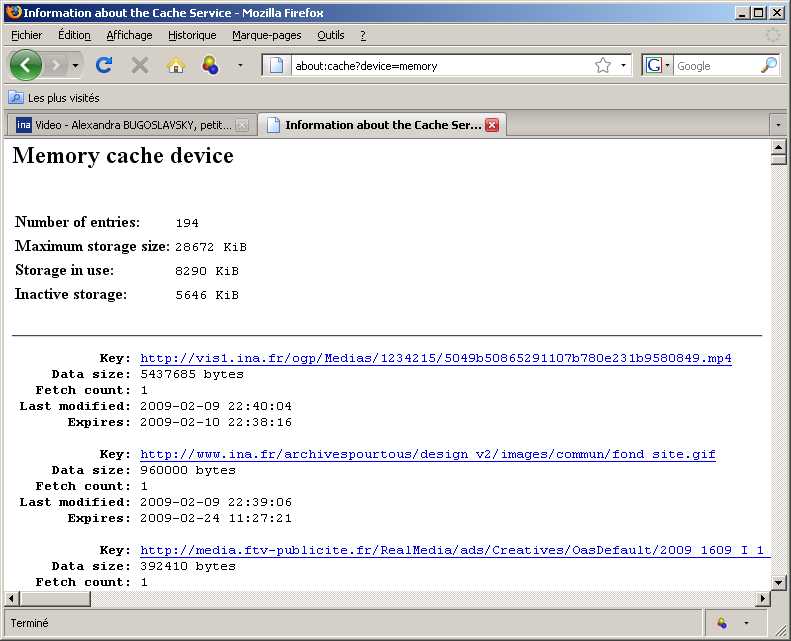Click the page identity icon in address bar
The width and height of the screenshot is (791, 641).
coord(276,66)
